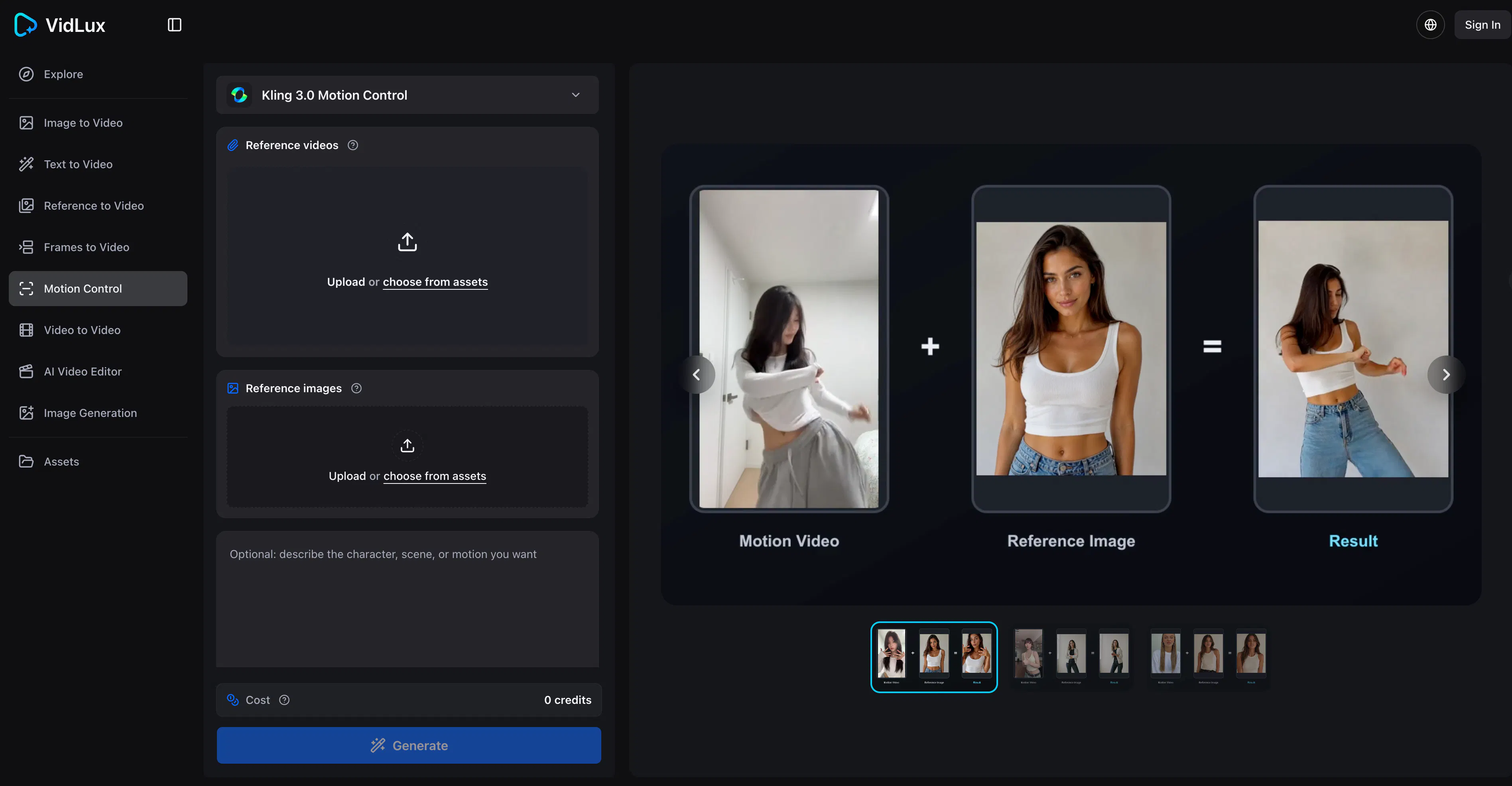Go to Image to Video

(x=98, y=123)
